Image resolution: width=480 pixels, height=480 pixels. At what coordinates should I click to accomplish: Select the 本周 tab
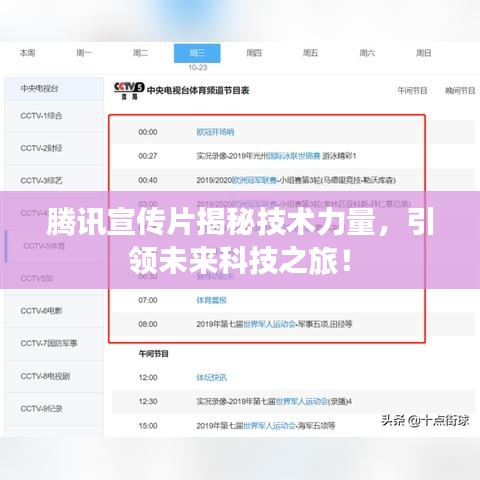tap(27, 53)
